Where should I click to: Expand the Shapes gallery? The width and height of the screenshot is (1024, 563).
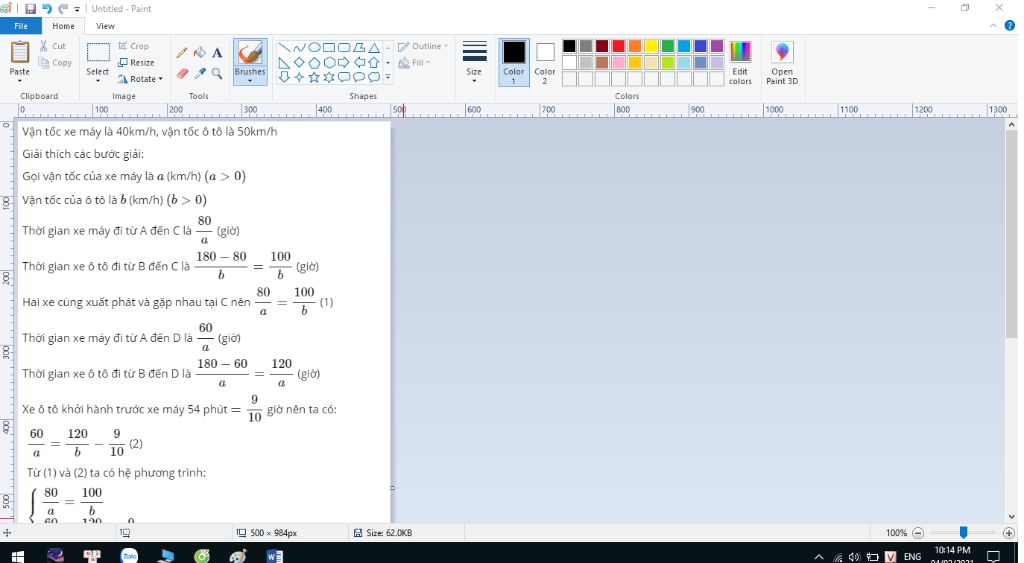click(x=388, y=78)
